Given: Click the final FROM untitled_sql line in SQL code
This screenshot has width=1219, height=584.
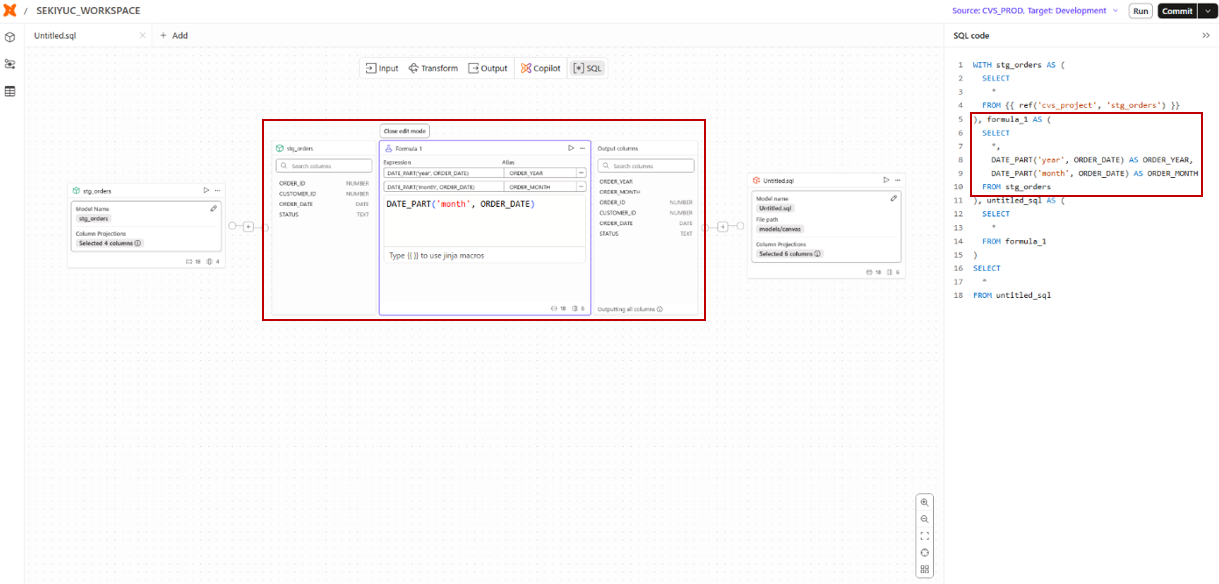Looking at the screenshot, I should coord(1012,296).
